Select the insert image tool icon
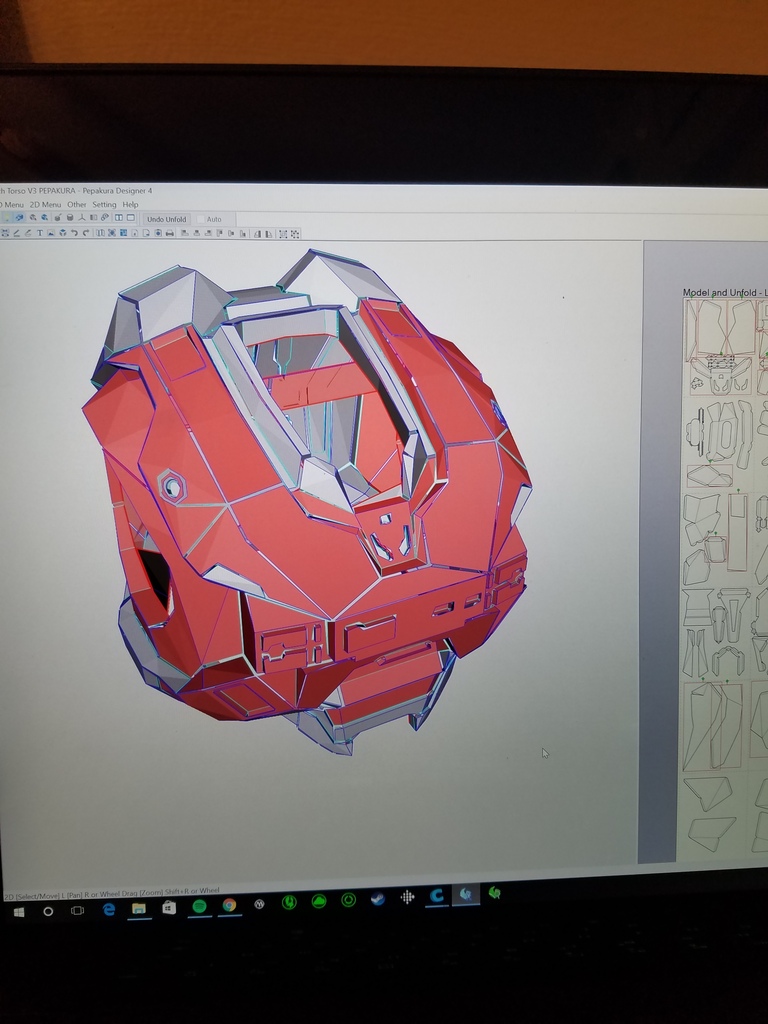Image resolution: width=768 pixels, height=1024 pixels. 51,233
